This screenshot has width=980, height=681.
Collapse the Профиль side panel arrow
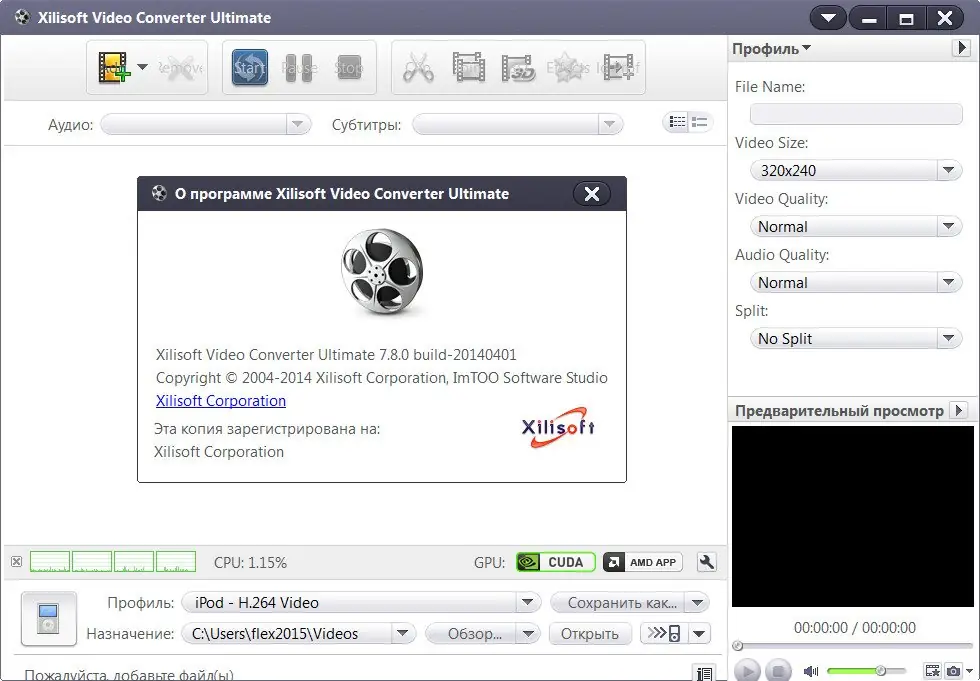pyautogui.click(x=961, y=48)
